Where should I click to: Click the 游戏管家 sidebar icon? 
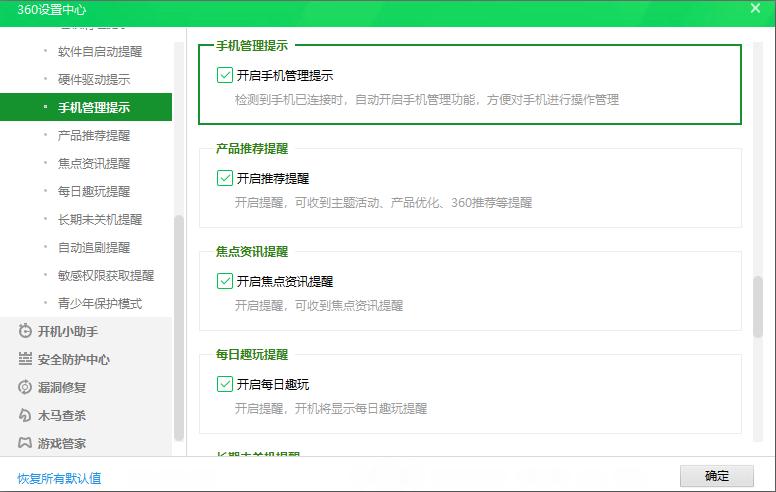[x=25, y=443]
